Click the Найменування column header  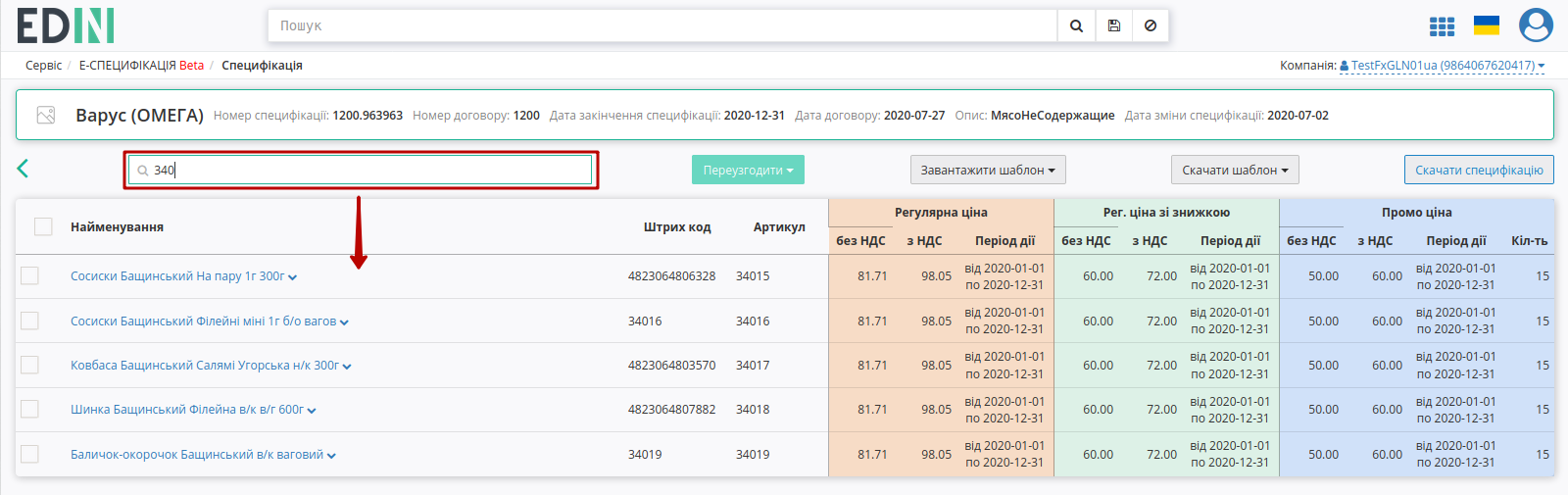(x=117, y=226)
